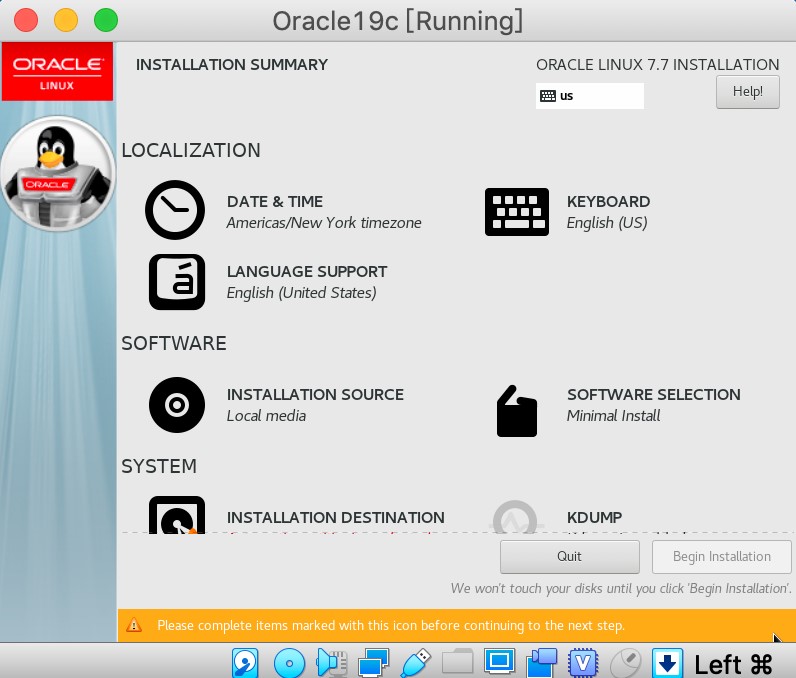Image resolution: width=796 pixels, height=678 pixels.
Task: Click VirtualBox CPU virtualization V icon
Action: [583, 663]
